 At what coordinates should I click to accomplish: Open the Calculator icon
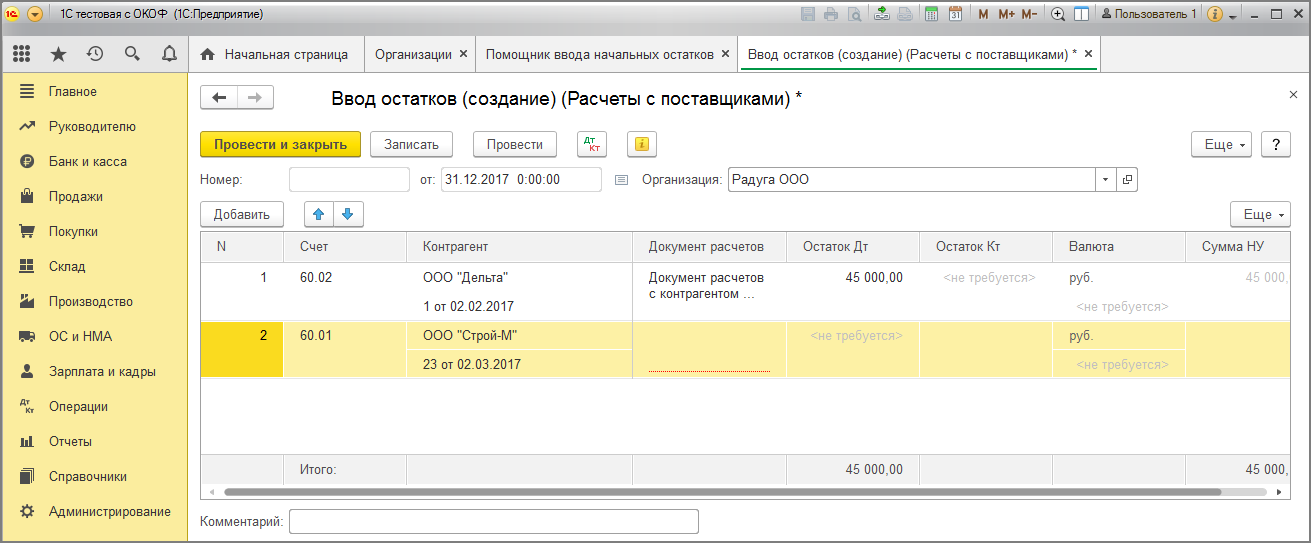(x=931, y=14)
